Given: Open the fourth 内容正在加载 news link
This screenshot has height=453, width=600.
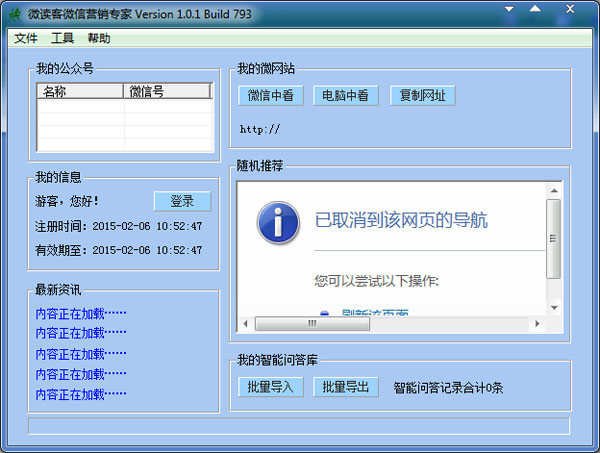Looking at the screenshot, I should [x=81, y=374].
